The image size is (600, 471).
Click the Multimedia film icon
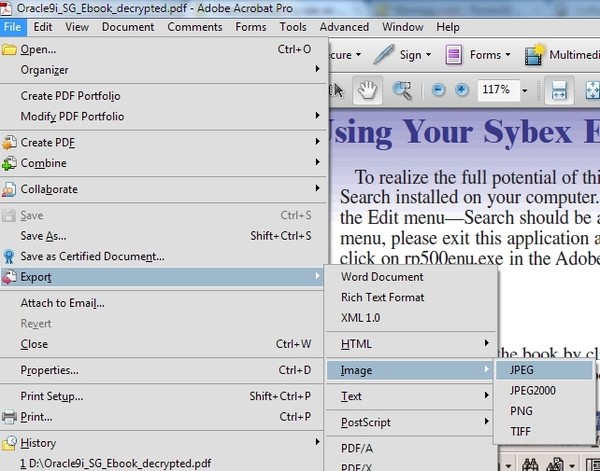[535, 55]
